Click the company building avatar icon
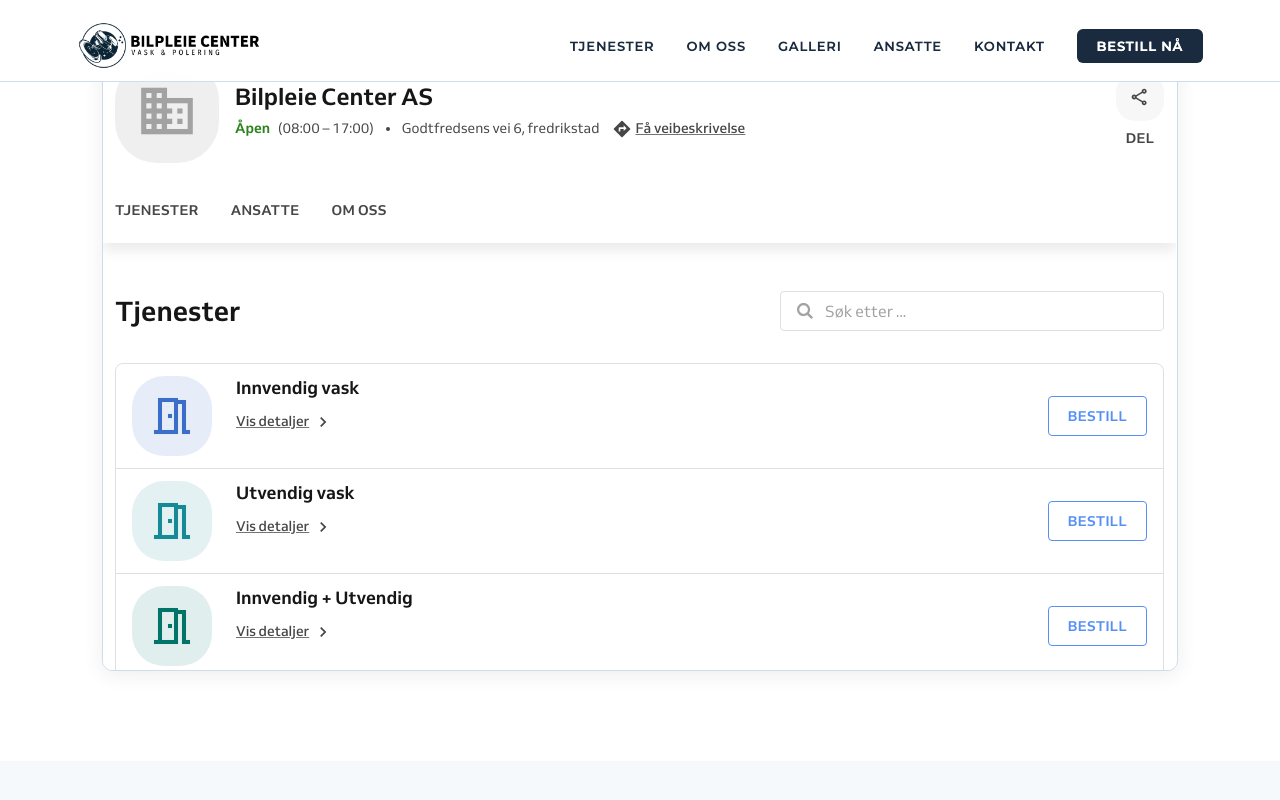 pos(166,112)
